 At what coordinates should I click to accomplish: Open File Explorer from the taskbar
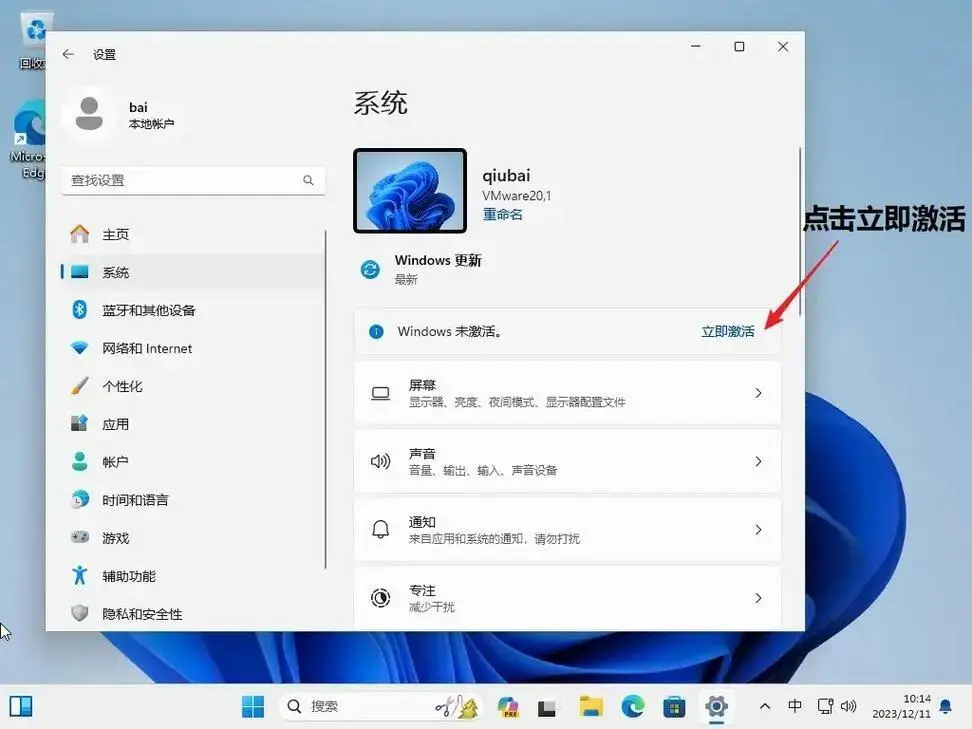click(589, 707)
